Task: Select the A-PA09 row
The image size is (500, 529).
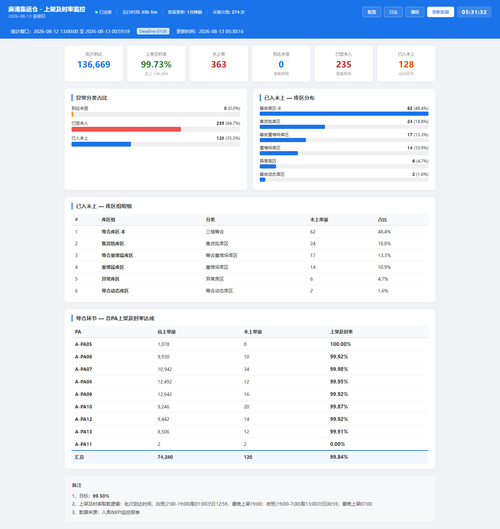Action: [x=250, y=394]
